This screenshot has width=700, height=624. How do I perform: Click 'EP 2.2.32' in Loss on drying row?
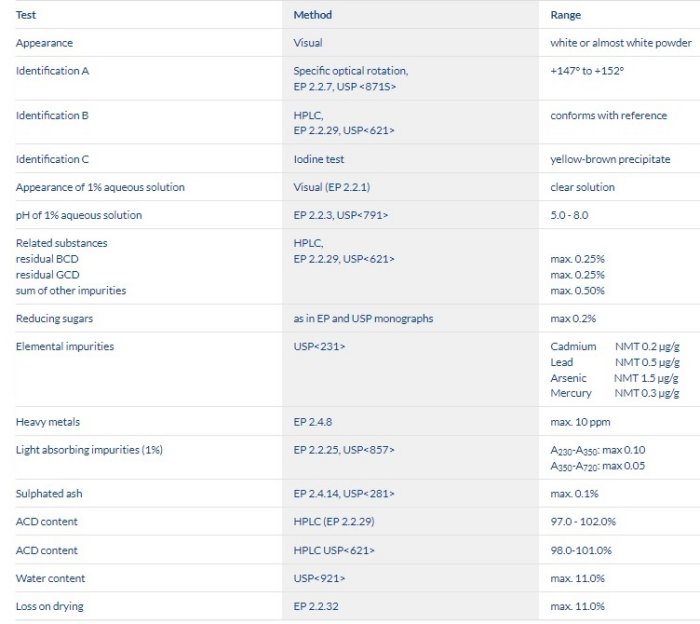click(318, 606)
